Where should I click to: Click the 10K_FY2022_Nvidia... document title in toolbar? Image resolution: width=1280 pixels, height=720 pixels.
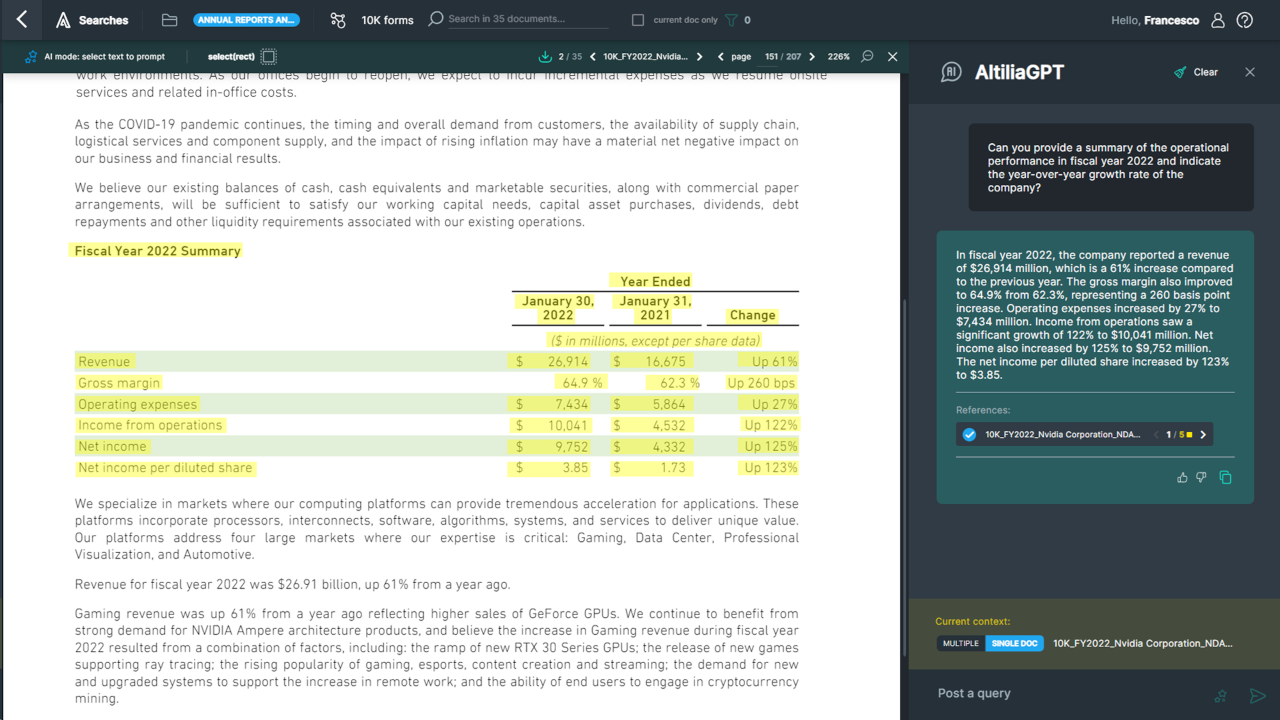(646, 57)
